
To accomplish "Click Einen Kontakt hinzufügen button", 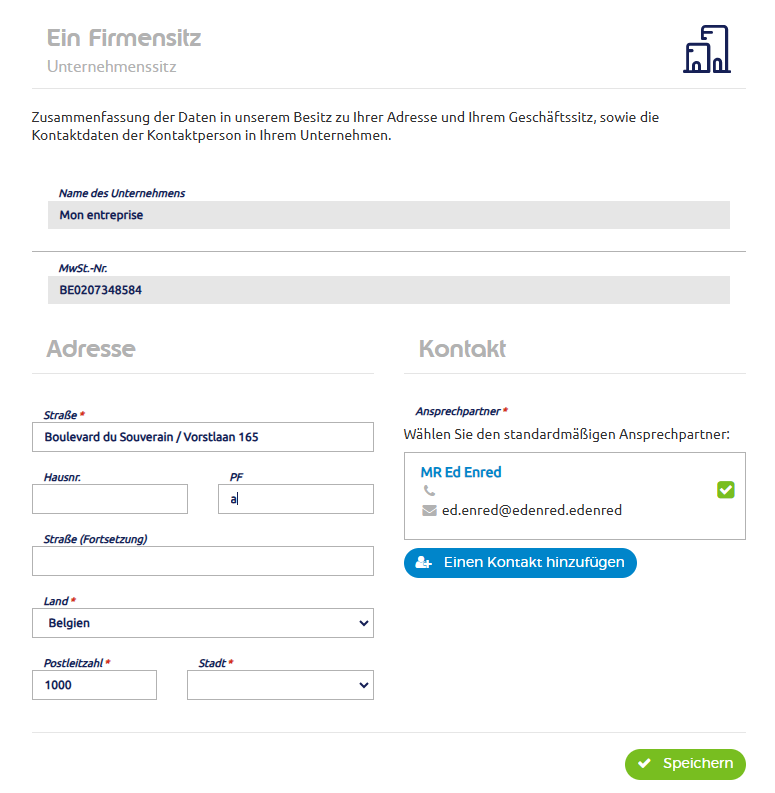I will pos(520,563).
